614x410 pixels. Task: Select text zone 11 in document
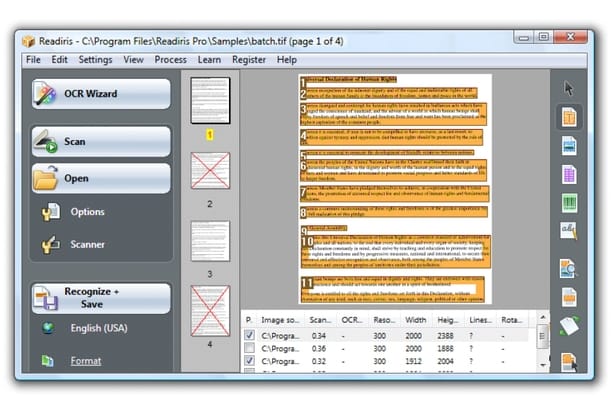click(393, 289)
